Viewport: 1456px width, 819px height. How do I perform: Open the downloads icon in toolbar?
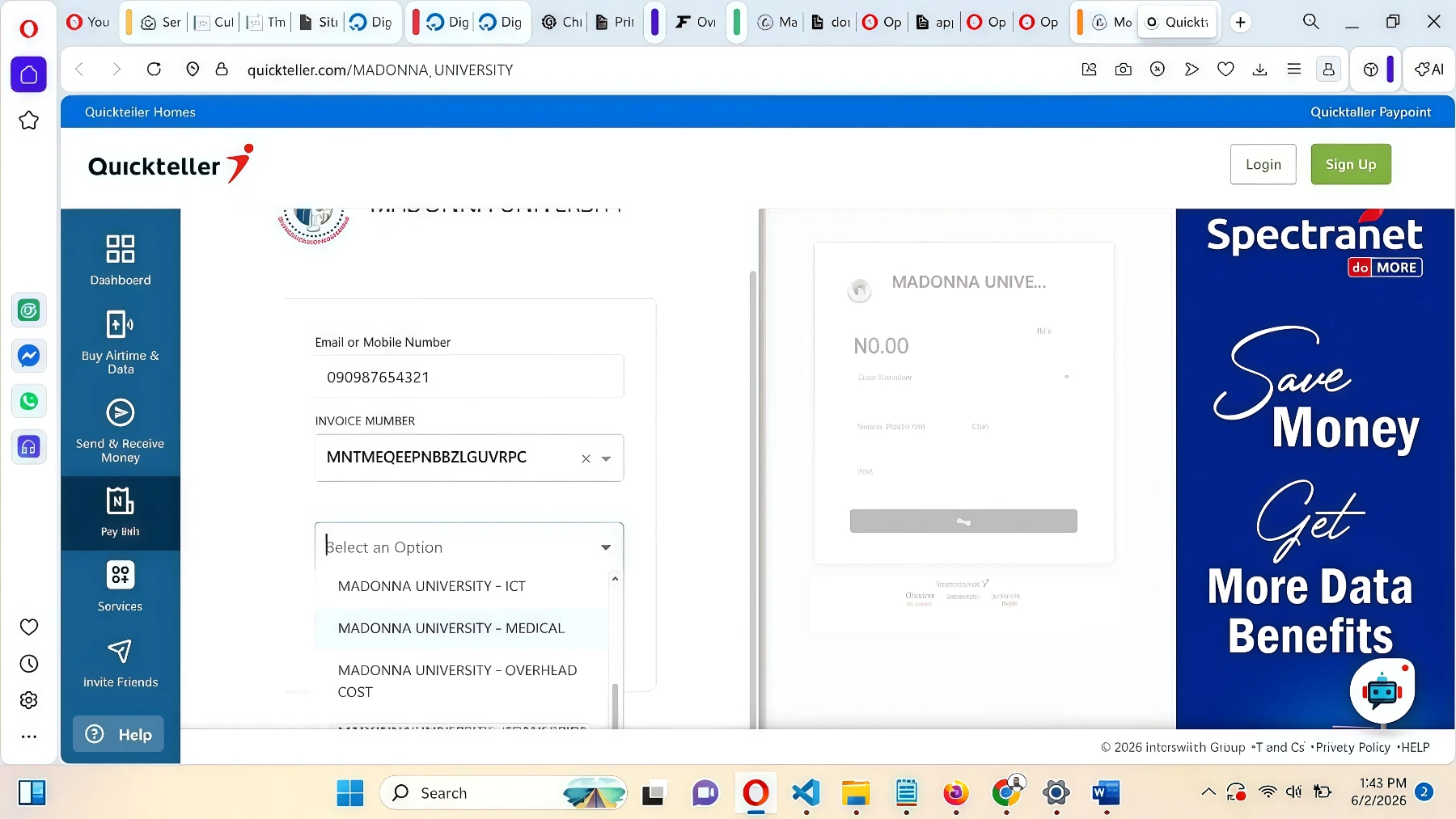(1259, 70)
